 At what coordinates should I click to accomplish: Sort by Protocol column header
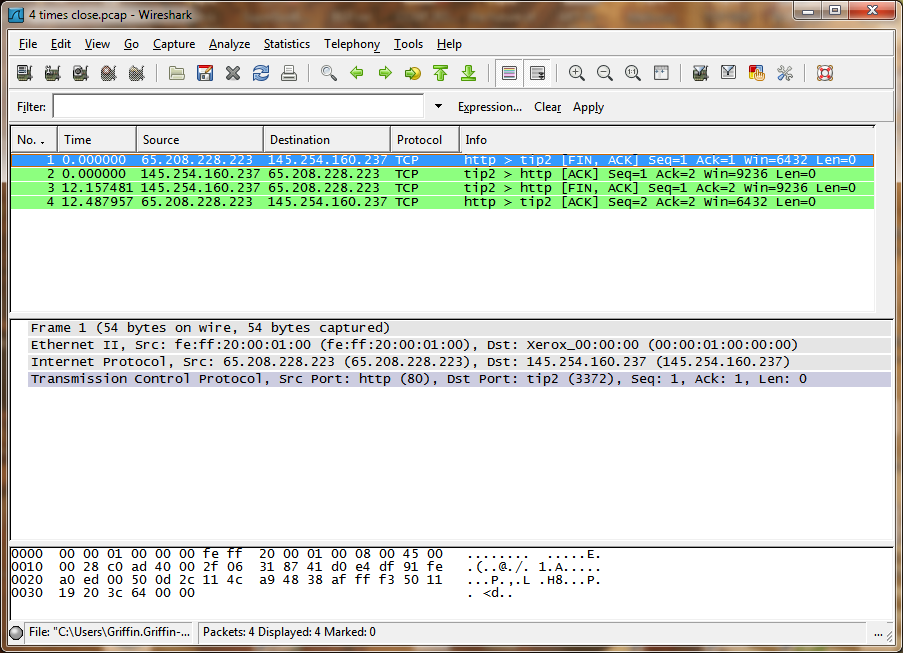425,140
